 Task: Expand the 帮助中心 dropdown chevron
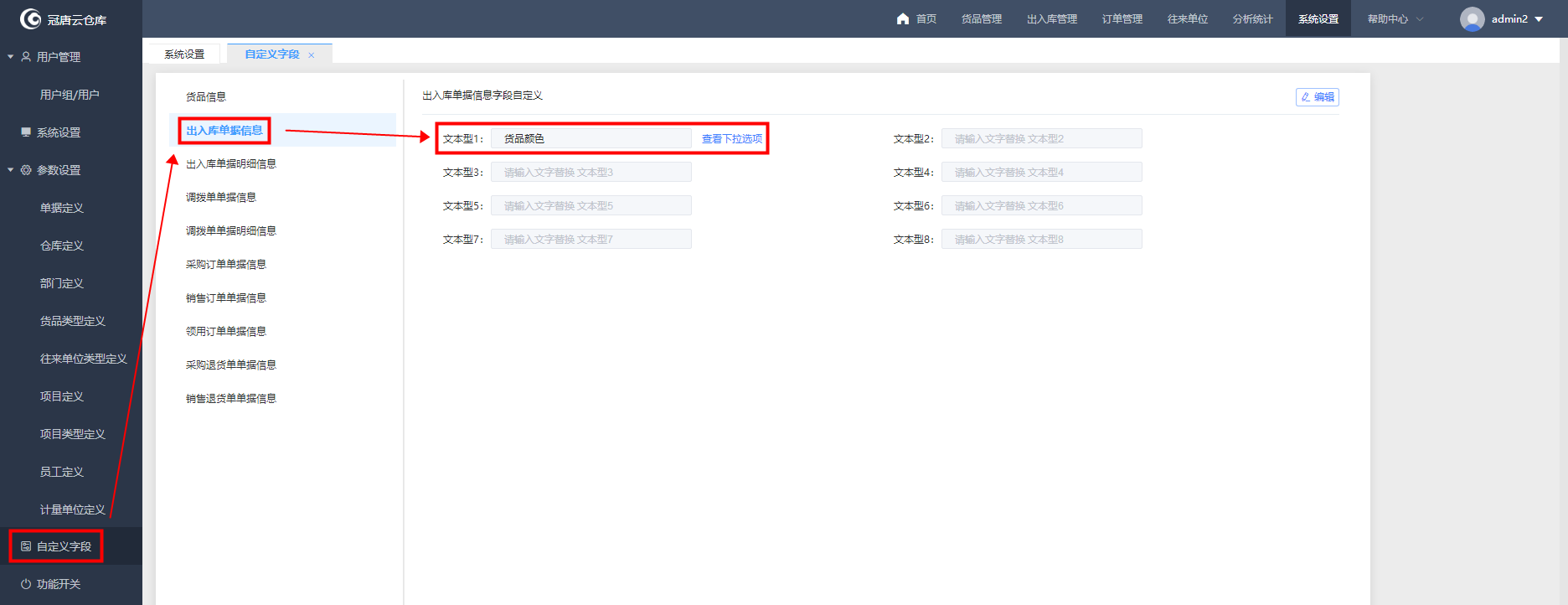tap(1420, 19)
